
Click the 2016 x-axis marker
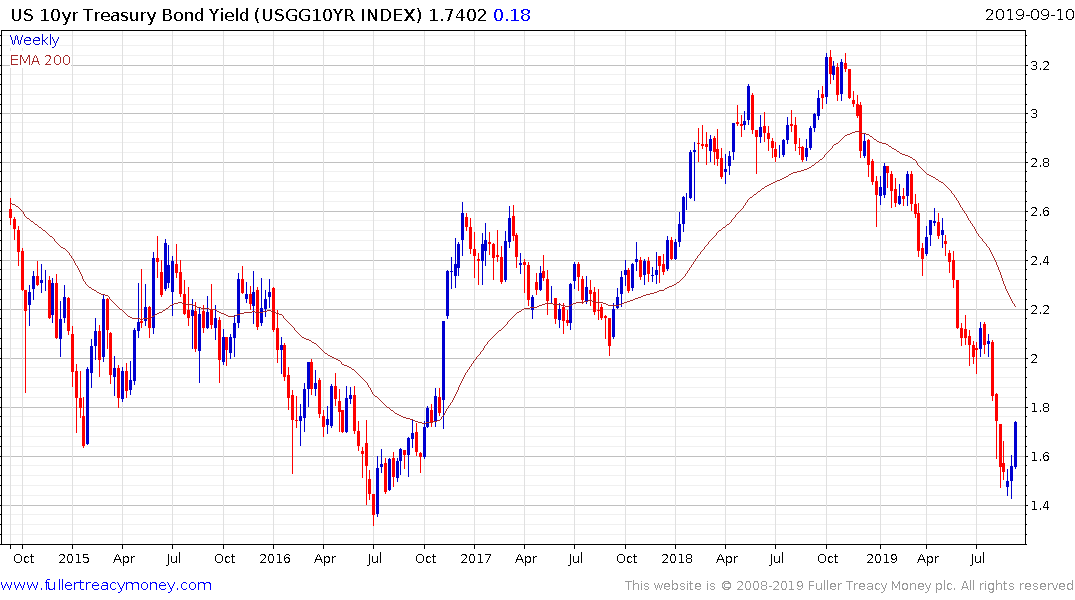click(275, 558)
